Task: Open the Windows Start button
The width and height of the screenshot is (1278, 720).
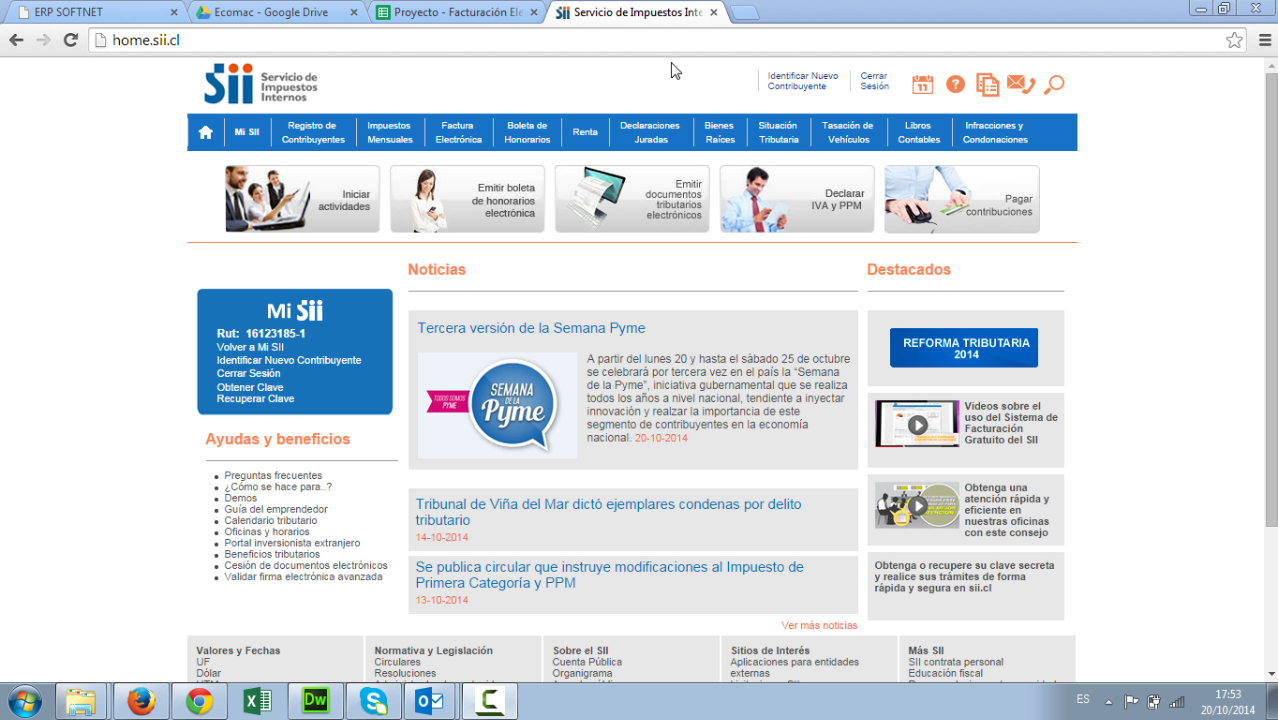Action: (23, 702)
